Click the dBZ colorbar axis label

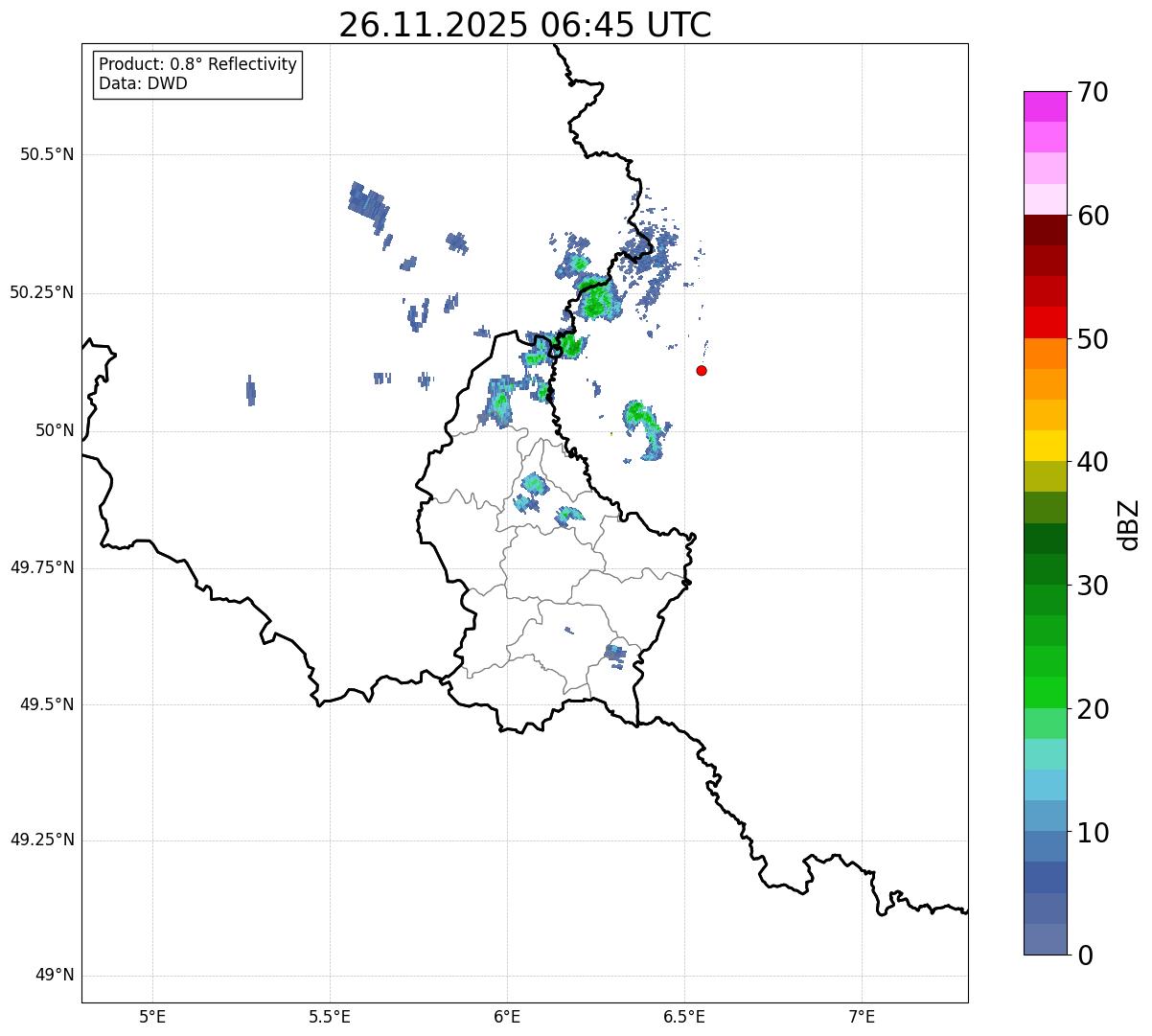click(x=1129, y=524)
